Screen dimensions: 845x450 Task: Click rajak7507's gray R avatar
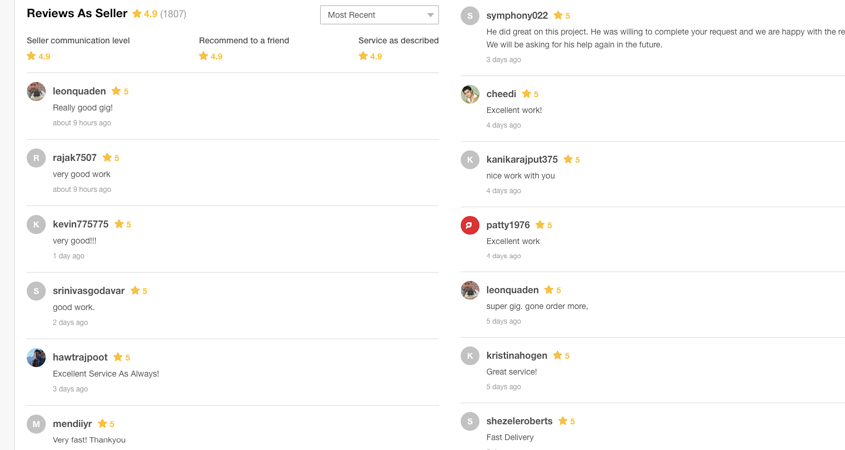(36, 158)
